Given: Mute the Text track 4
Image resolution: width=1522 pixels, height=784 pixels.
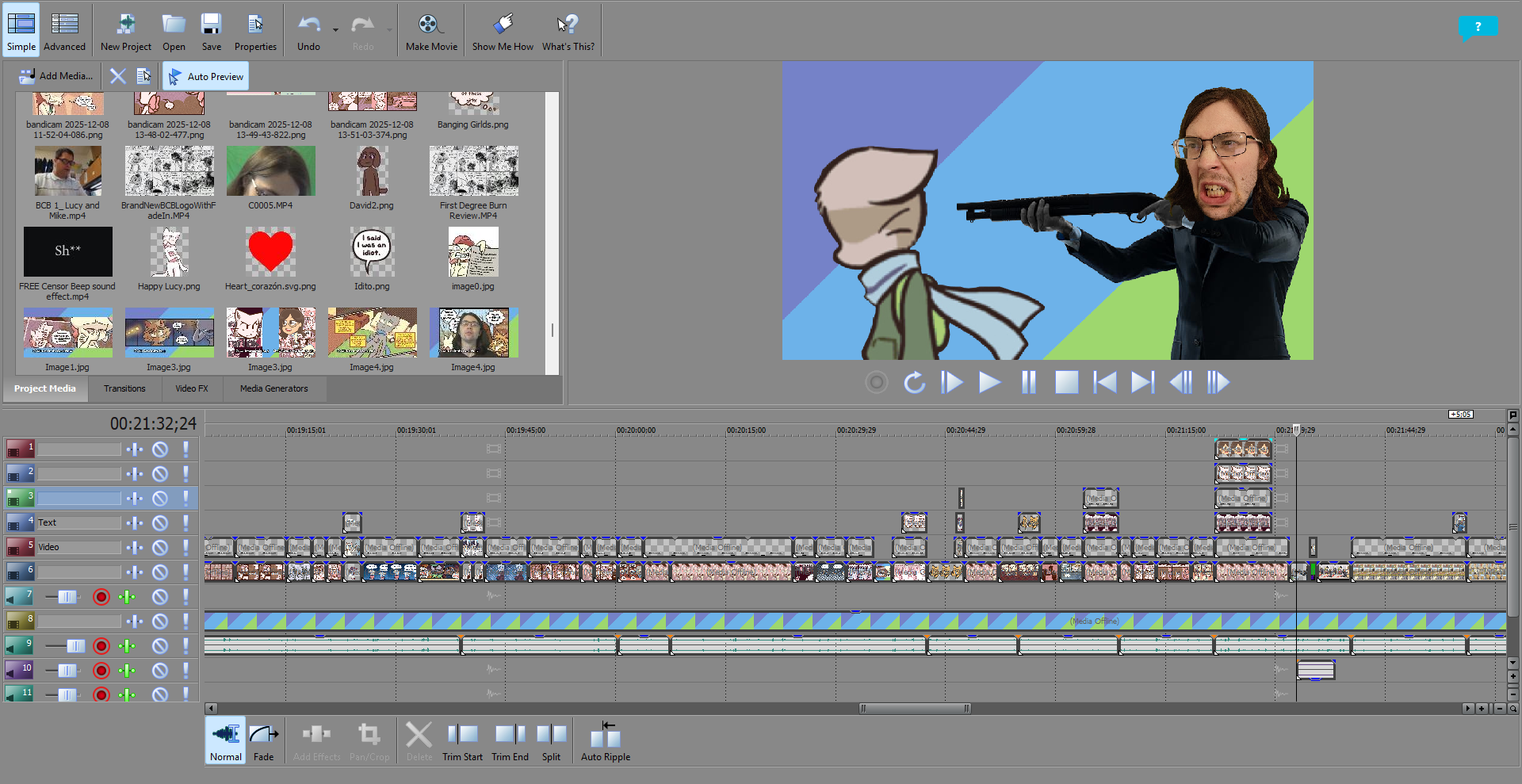Looking at the screenshot, I should (x=160, y=523).
